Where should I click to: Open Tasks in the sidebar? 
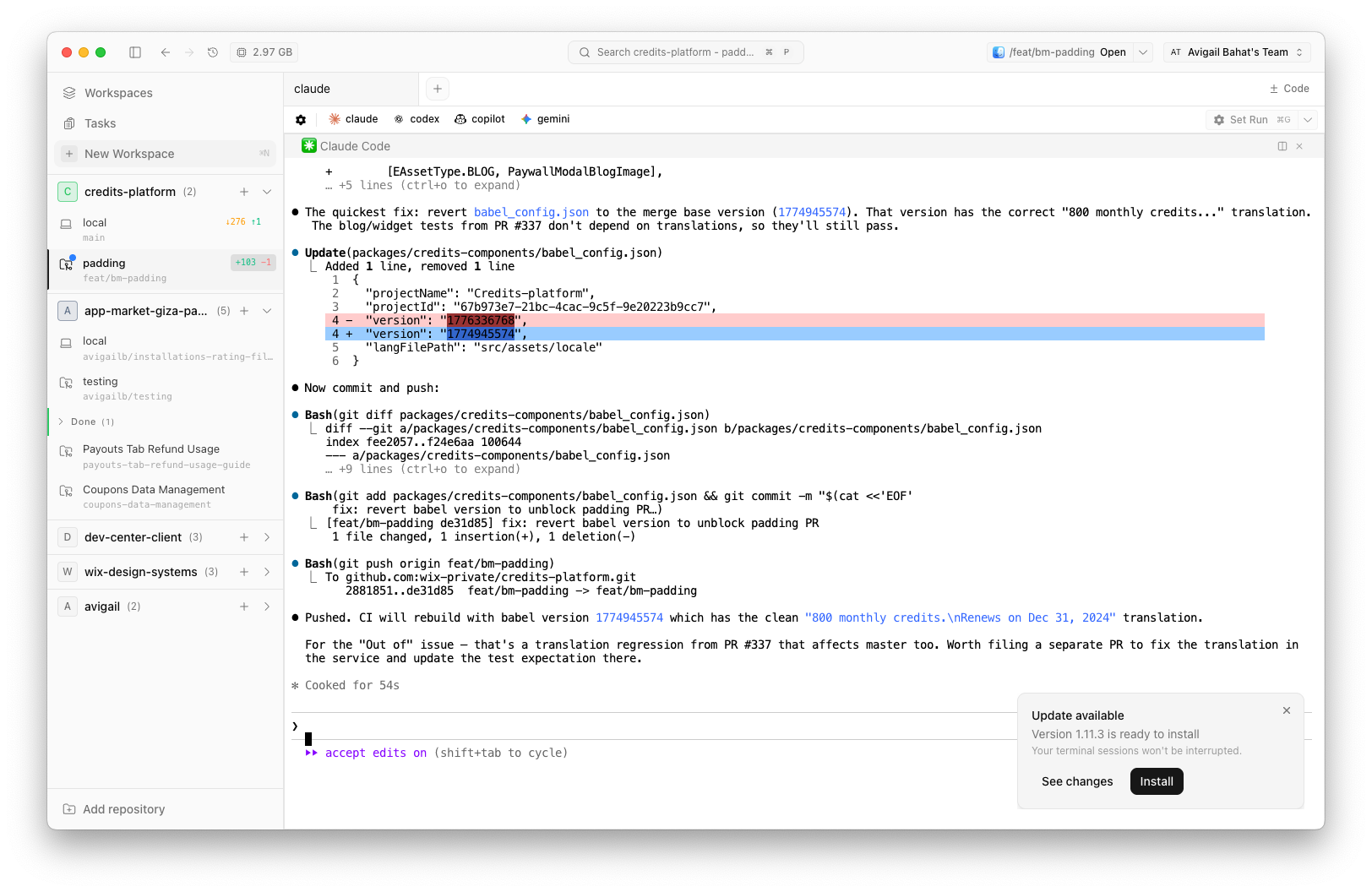[166, 123]
